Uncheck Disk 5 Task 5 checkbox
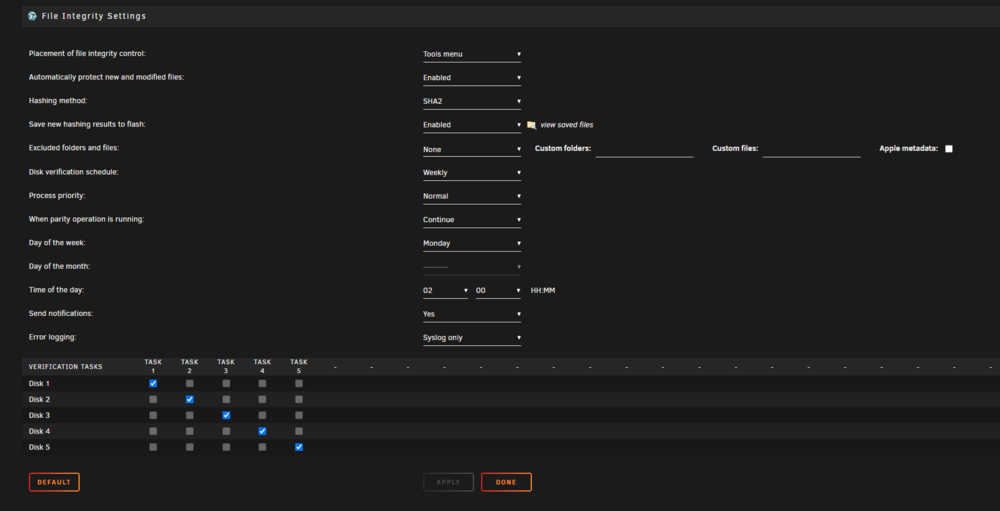The width and height of the screenshot is (1000, 511). tap(299, 447)
